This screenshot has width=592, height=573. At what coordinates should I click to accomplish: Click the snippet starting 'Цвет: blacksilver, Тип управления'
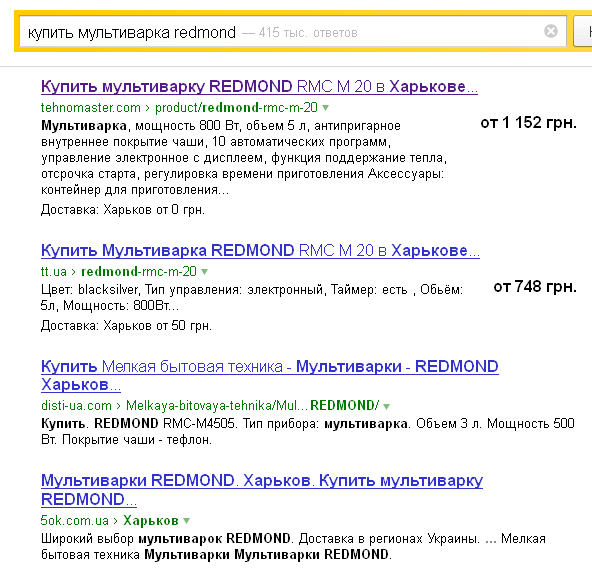click(x=252, y=297)
